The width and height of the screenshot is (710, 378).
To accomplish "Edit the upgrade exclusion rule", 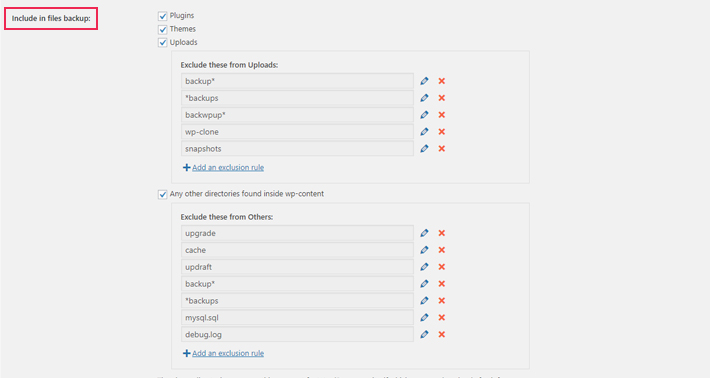I will coord(424,233).
